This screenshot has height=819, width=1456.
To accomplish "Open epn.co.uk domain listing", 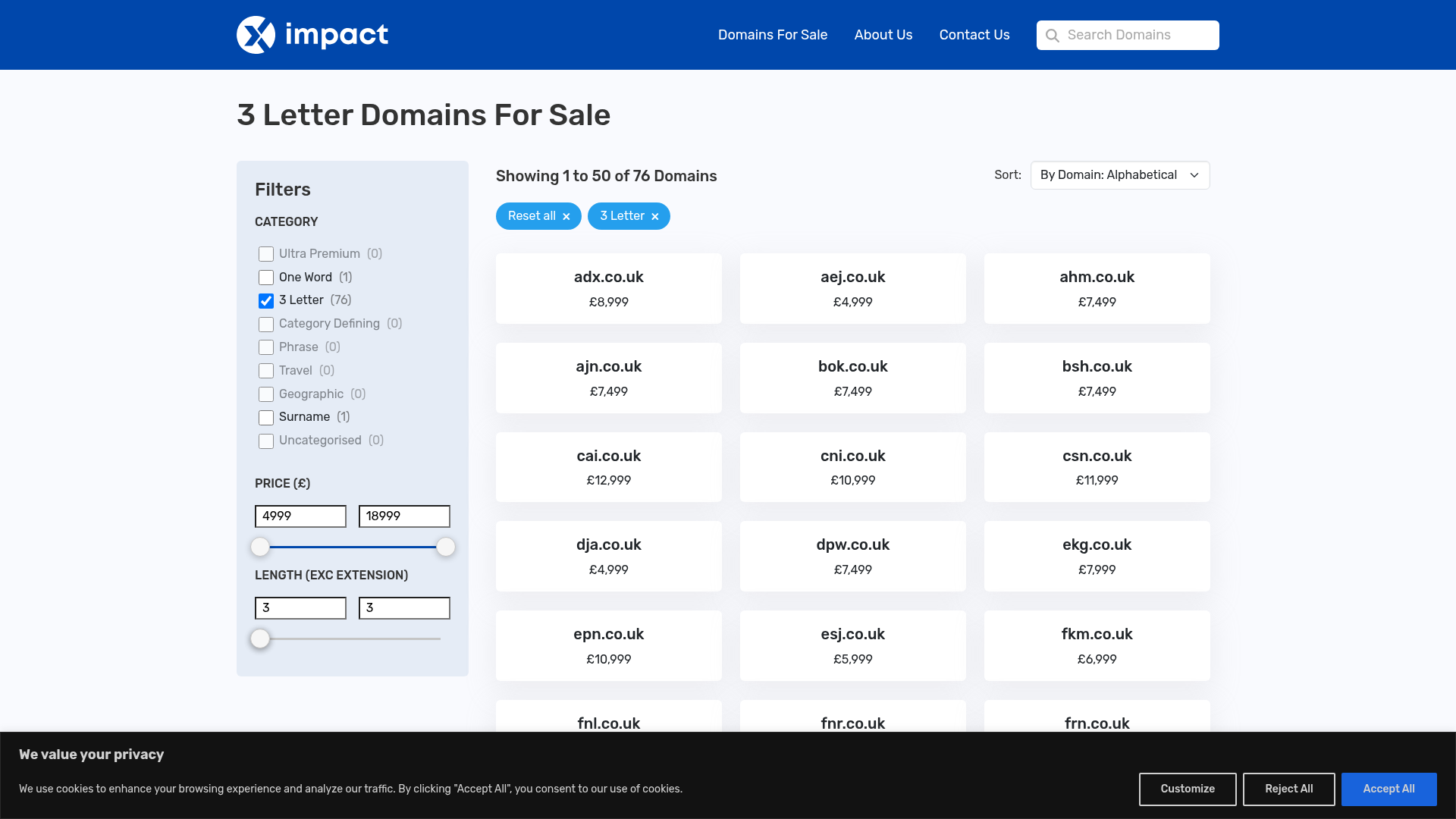I will [x=609, y=645].
